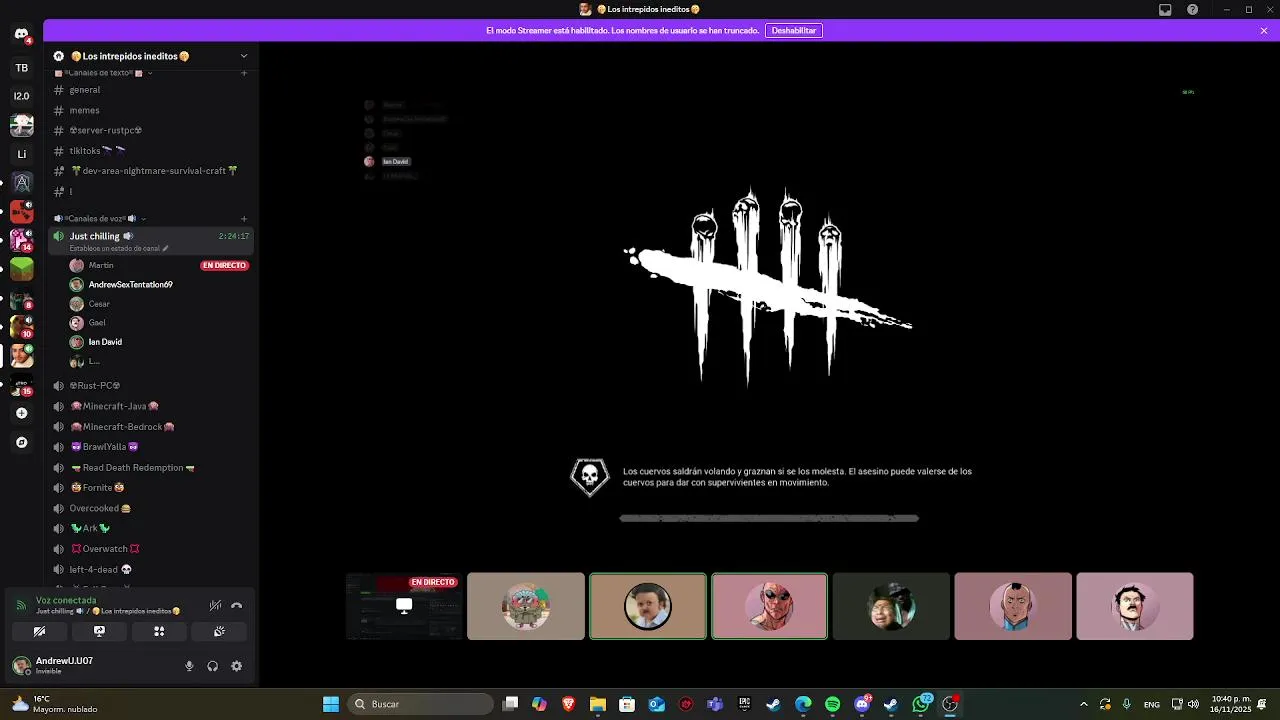Mute the microphone
The width and height of the screenshot is (1280, 720).
coord(189,666)
